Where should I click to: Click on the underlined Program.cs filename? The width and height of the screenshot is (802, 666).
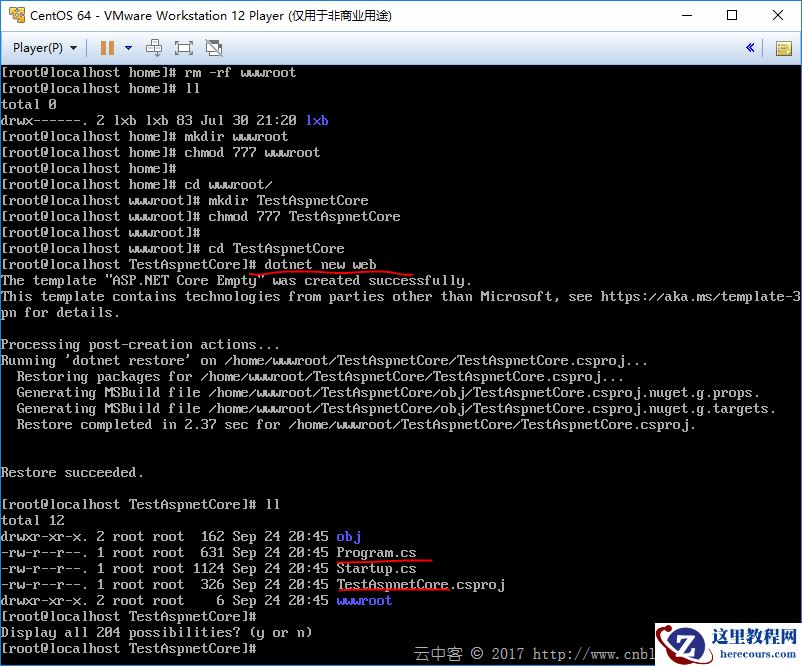(x=376, y=552)
